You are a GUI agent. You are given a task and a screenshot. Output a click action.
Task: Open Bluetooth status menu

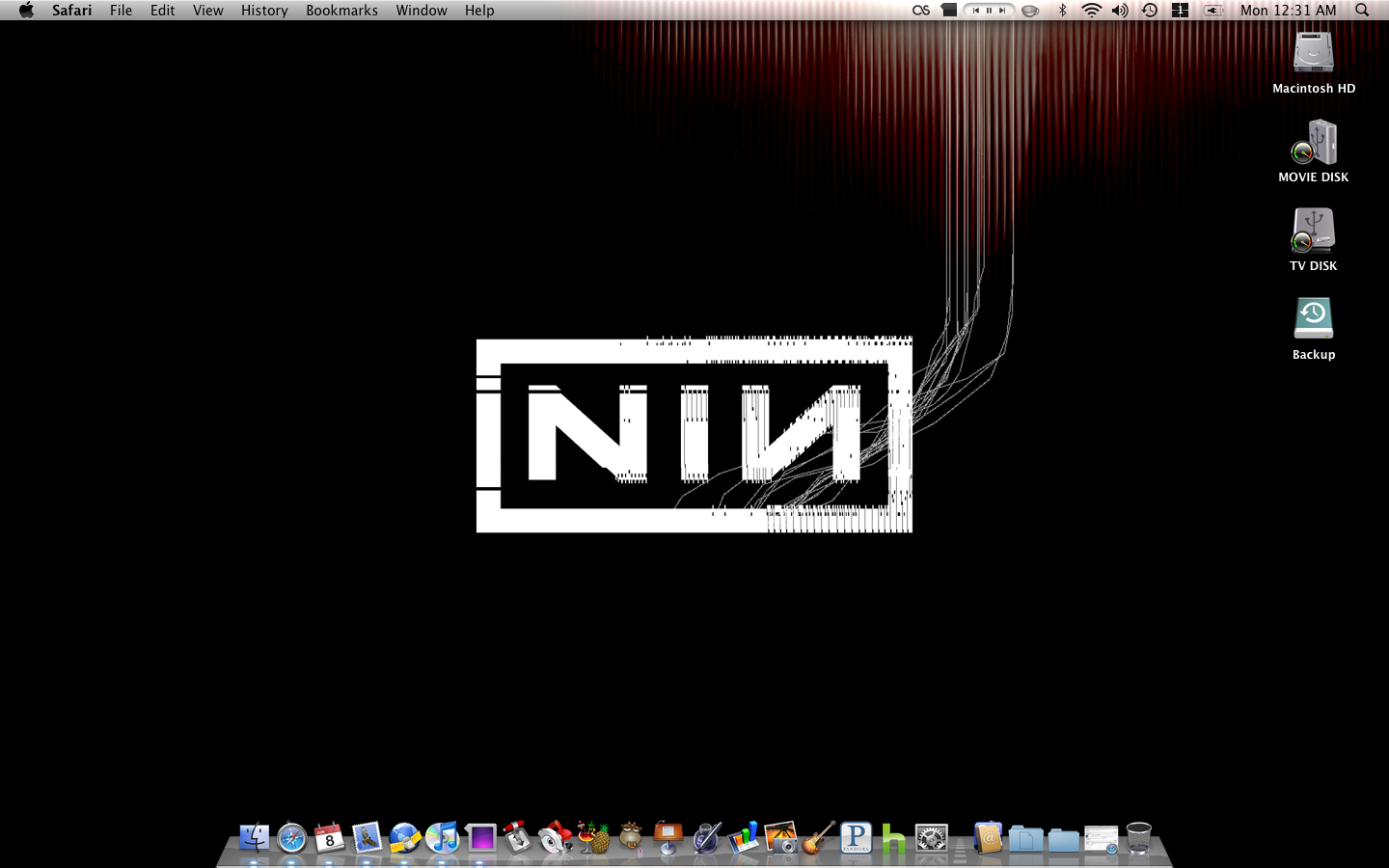coord(1062,11)
